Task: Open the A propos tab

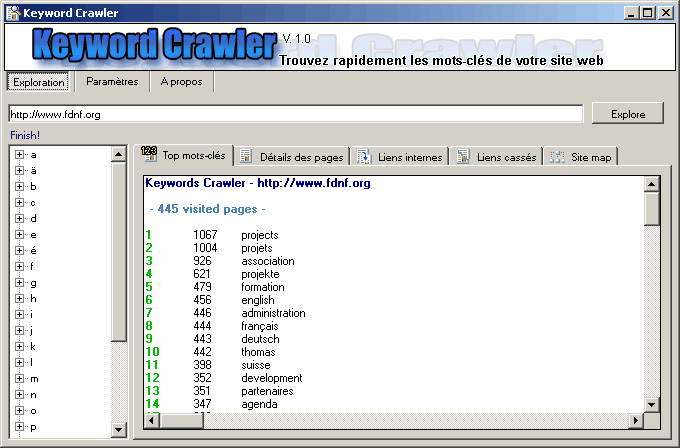Action: [x=181, y=82]
